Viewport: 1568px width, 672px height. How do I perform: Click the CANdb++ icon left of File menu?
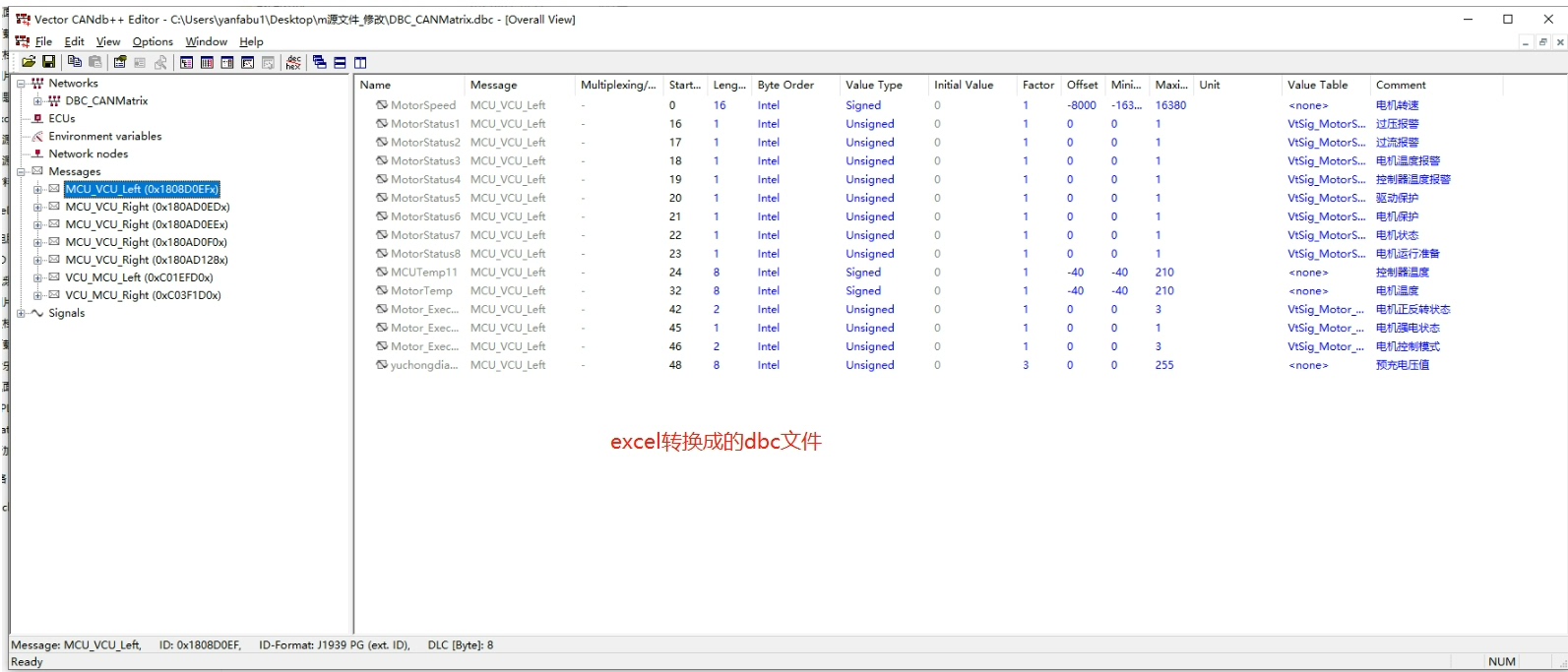pyautogui.click(x=23, y=41)
